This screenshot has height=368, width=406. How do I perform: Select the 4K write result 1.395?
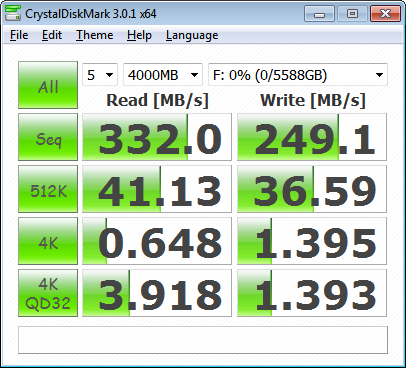312,241
